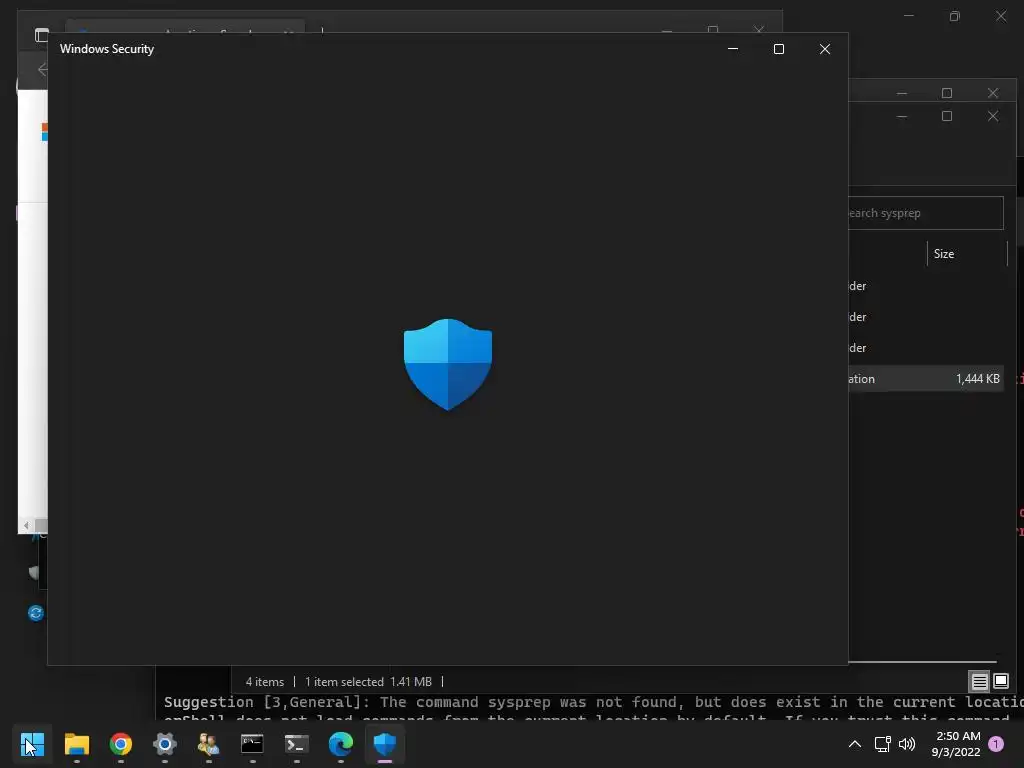Switch Explorer to large thumbnails view
Screen dimensions: 1024x768
[x=1000, y=682]
